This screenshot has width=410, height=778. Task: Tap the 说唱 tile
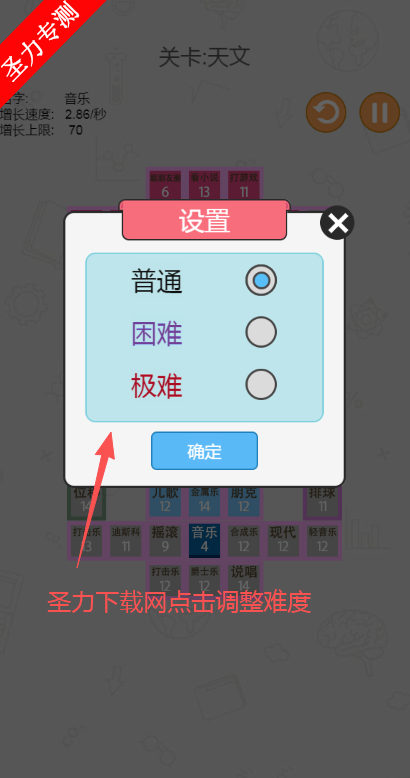point(244,579)
